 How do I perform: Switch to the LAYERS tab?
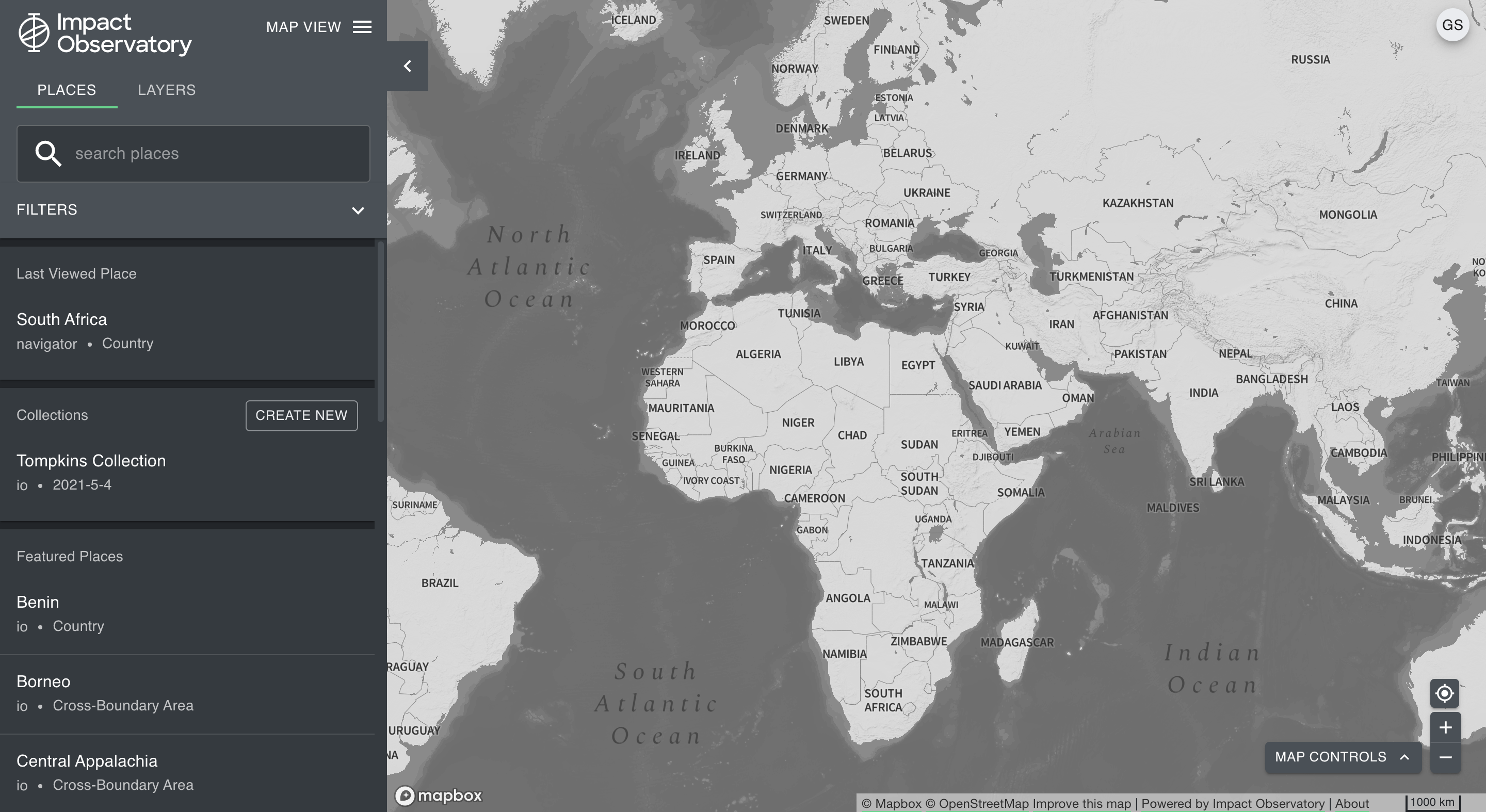[x=167, y=90]
